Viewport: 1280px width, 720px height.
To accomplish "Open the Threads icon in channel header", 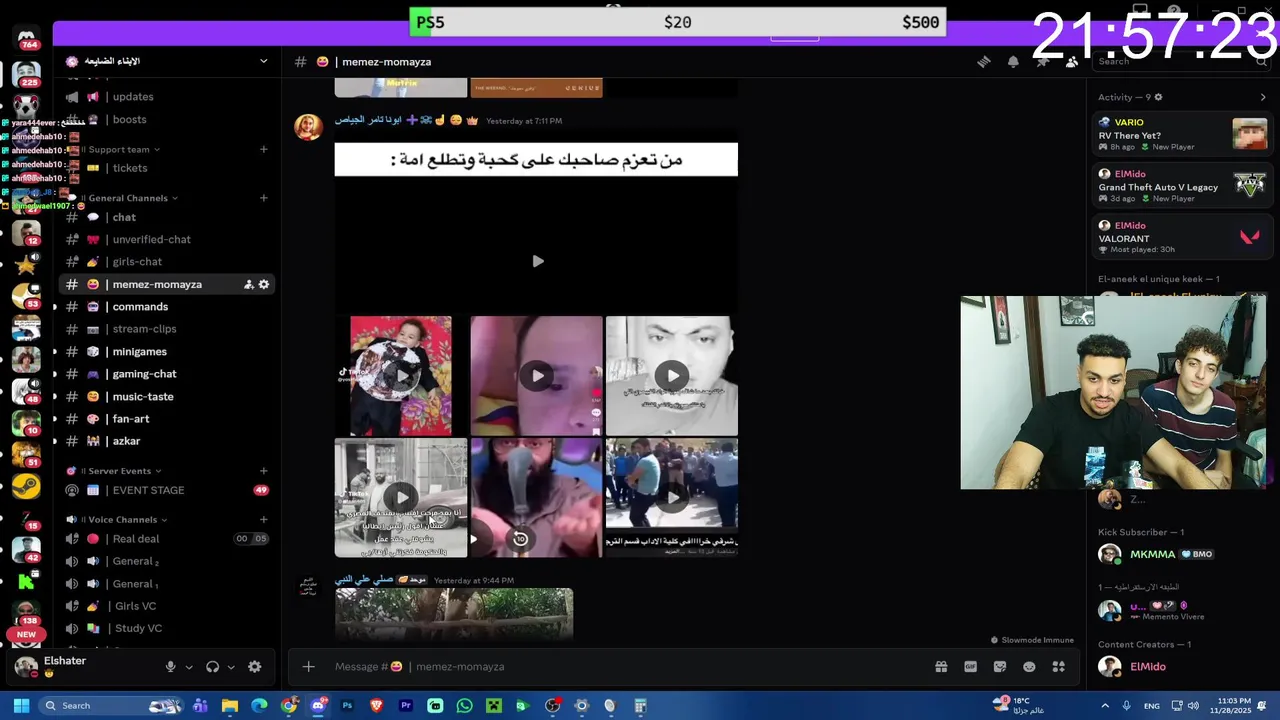I will [x=984, y=62].
